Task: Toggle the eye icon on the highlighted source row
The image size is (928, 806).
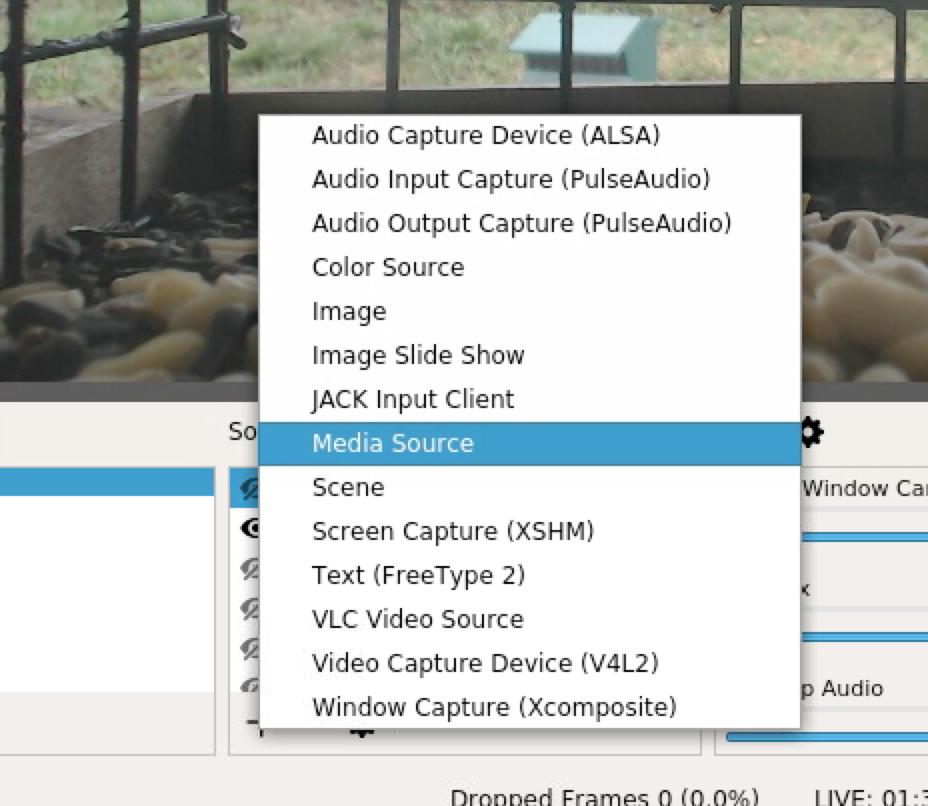Action: [x=248, y=487]
